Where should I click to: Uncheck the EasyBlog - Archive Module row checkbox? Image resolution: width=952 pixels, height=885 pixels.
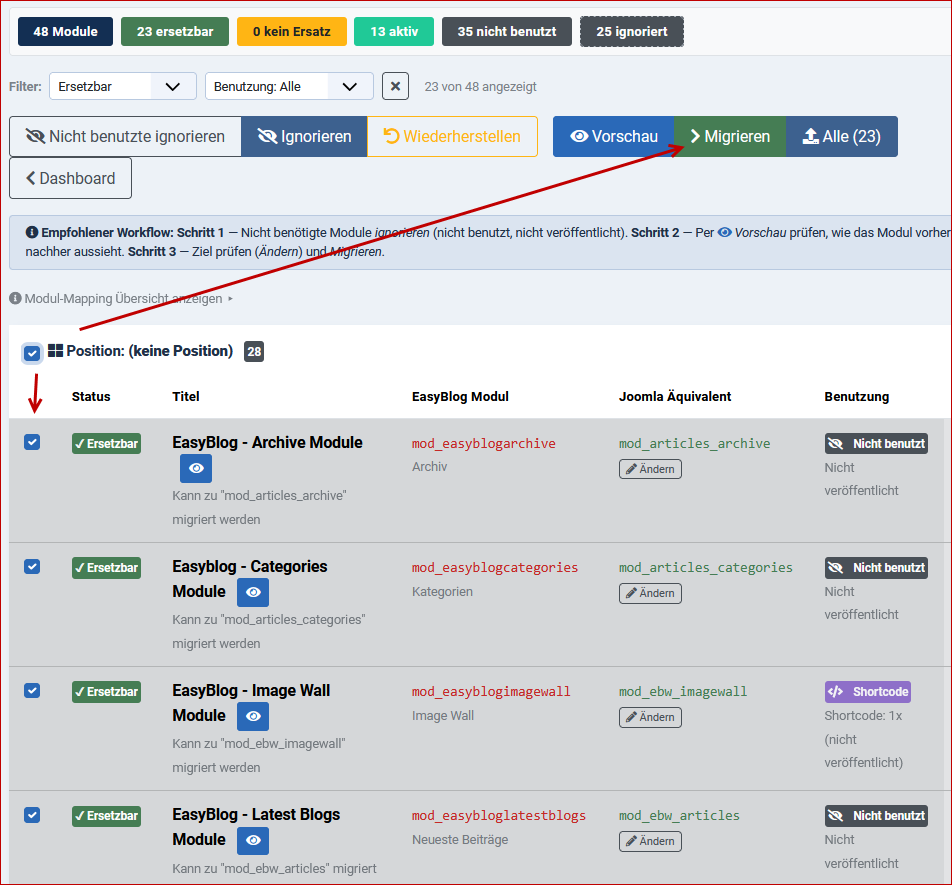point(31,442)
